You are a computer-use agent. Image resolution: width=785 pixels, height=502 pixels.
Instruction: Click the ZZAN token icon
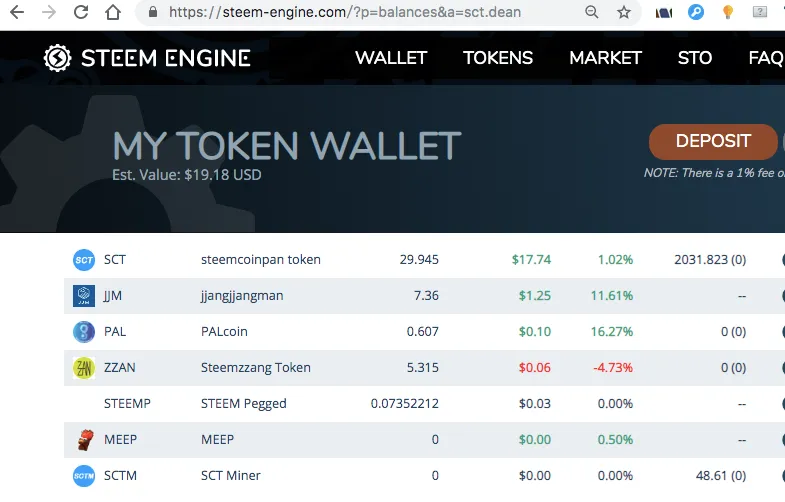[84, 368]
